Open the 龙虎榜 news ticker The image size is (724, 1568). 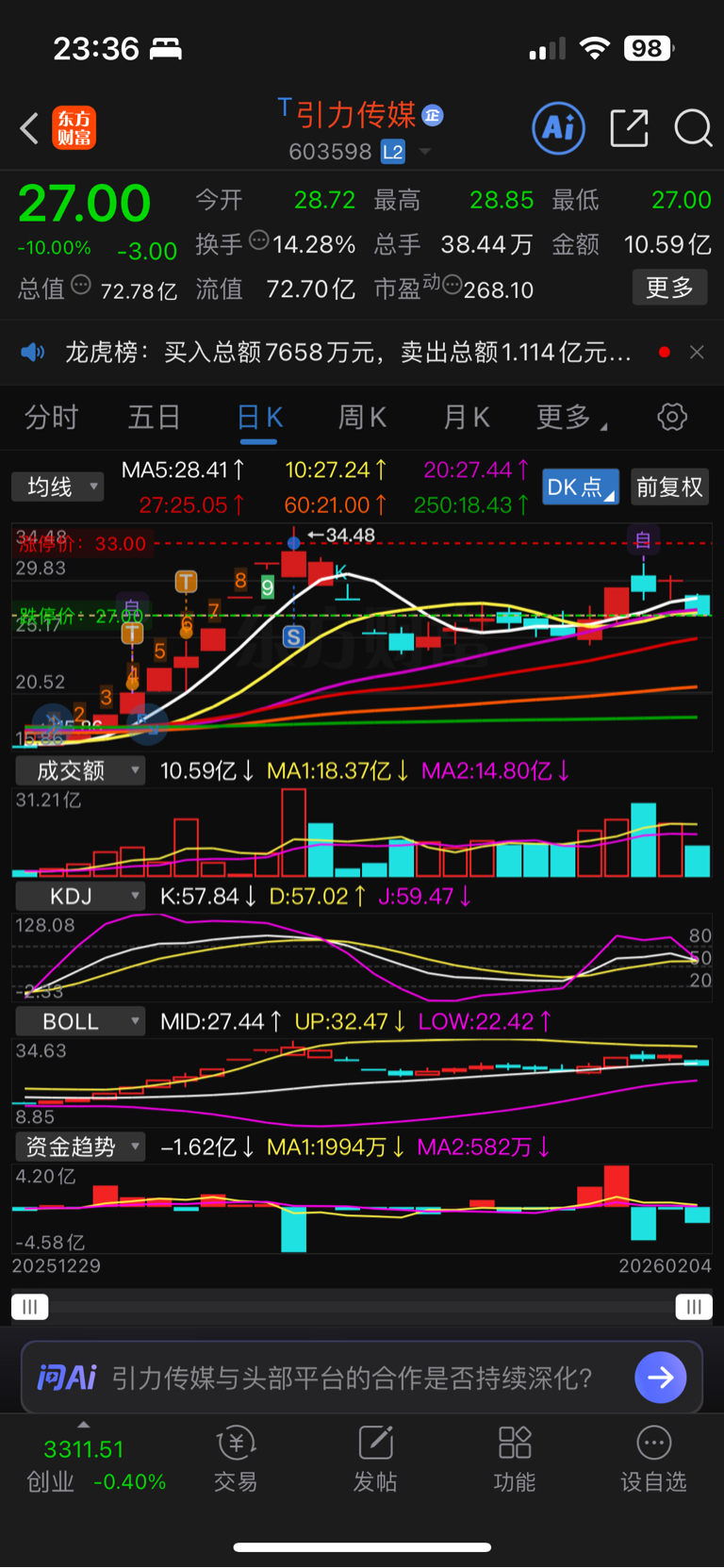click(x=348, y=353)
